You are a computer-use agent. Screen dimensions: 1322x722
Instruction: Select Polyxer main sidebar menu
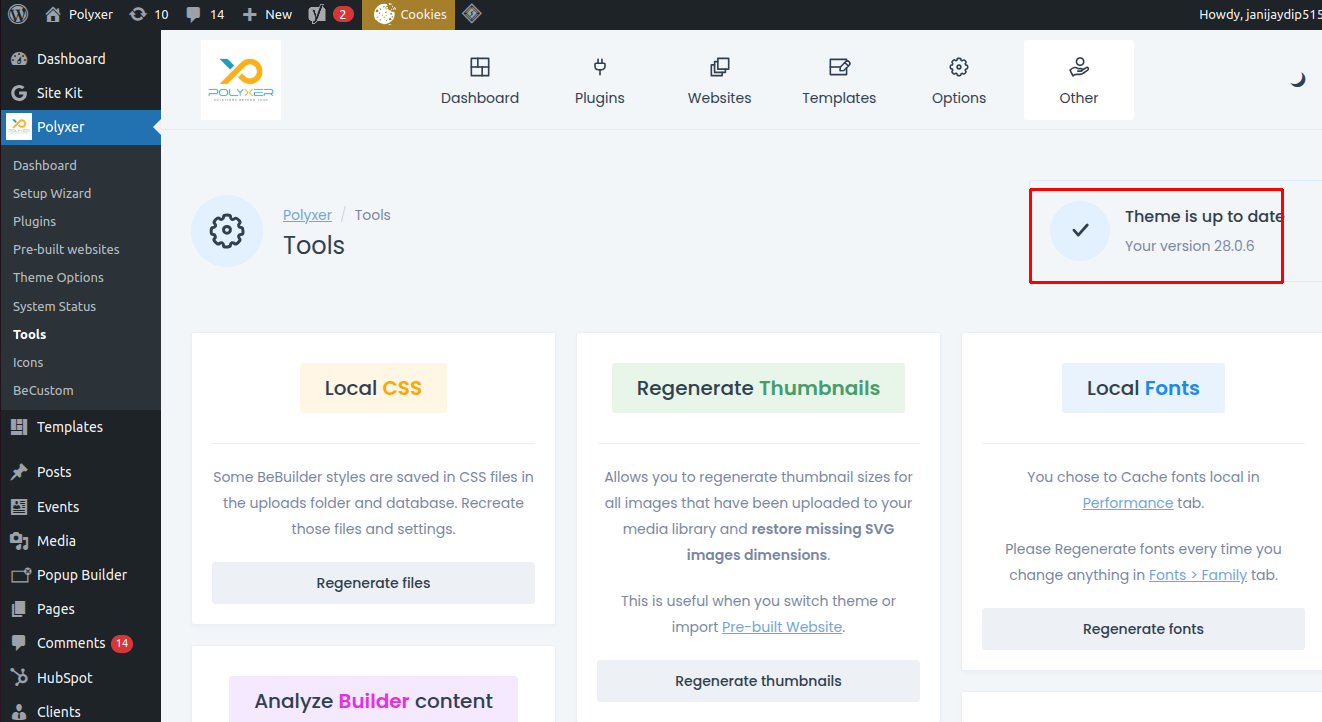pyautogui.click(x=80, y=127)
